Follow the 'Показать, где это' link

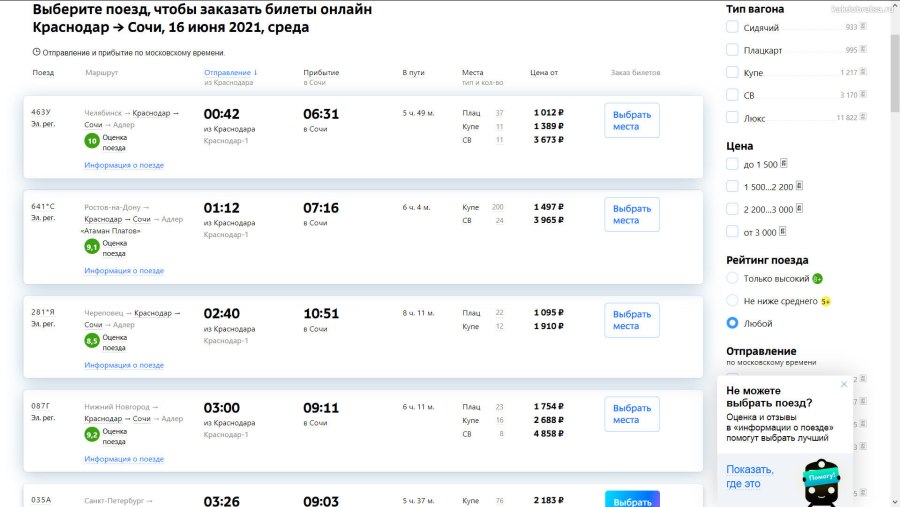750,476
